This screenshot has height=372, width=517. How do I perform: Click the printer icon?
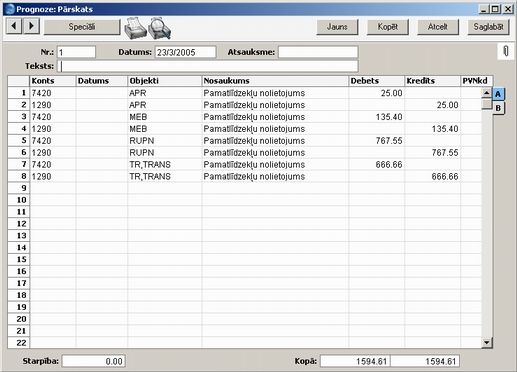pyautogui.click(x=135, y=28)
